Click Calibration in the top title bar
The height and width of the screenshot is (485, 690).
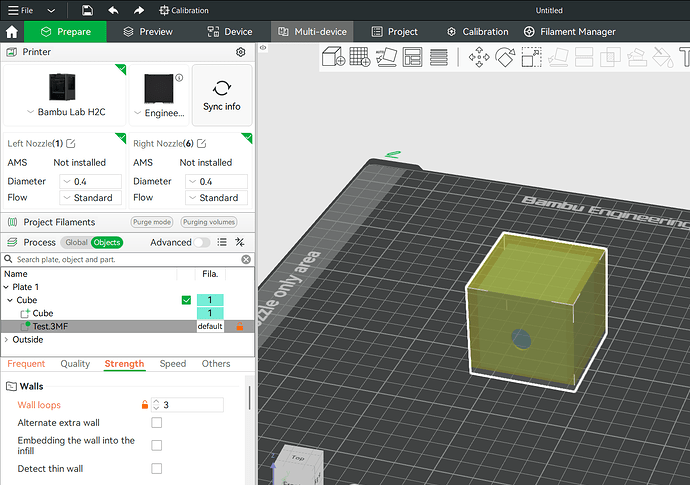[x=184, y=10]
